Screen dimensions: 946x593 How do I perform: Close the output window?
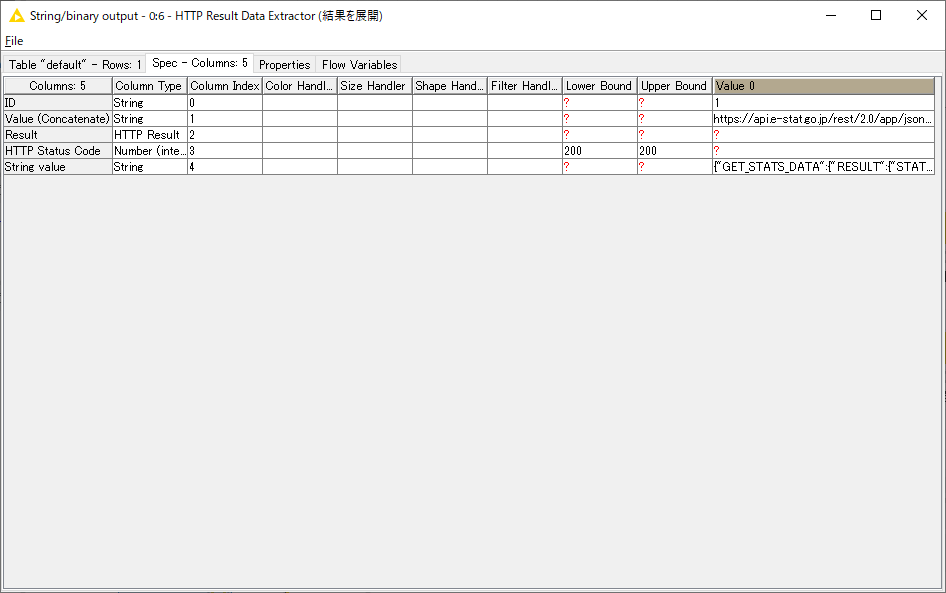[922, 15]
